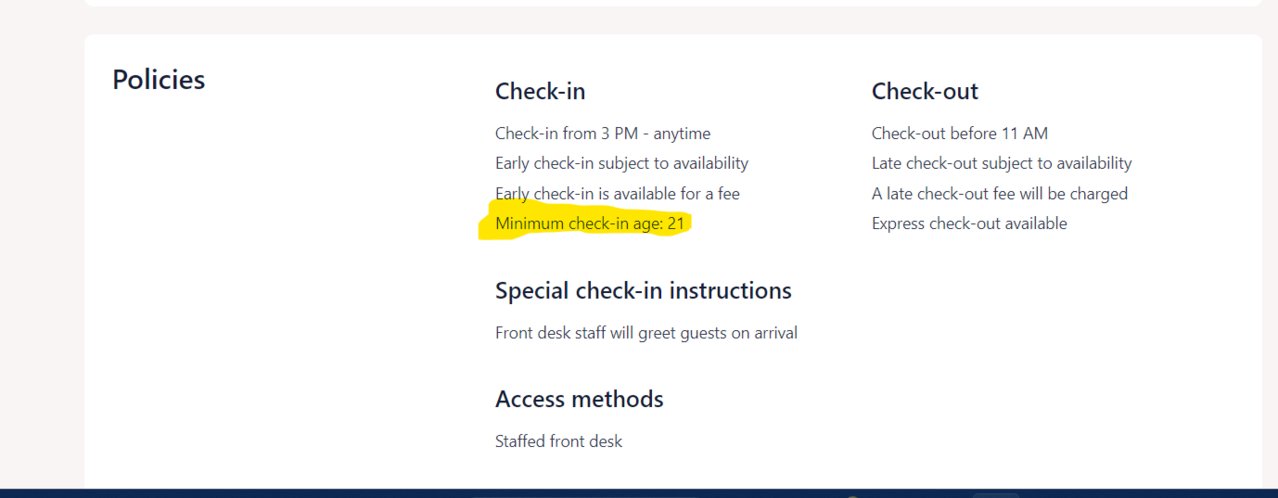Select 'Late check-out subject to availability' line
The image size is (1278, 498).
pos(1002,163)
